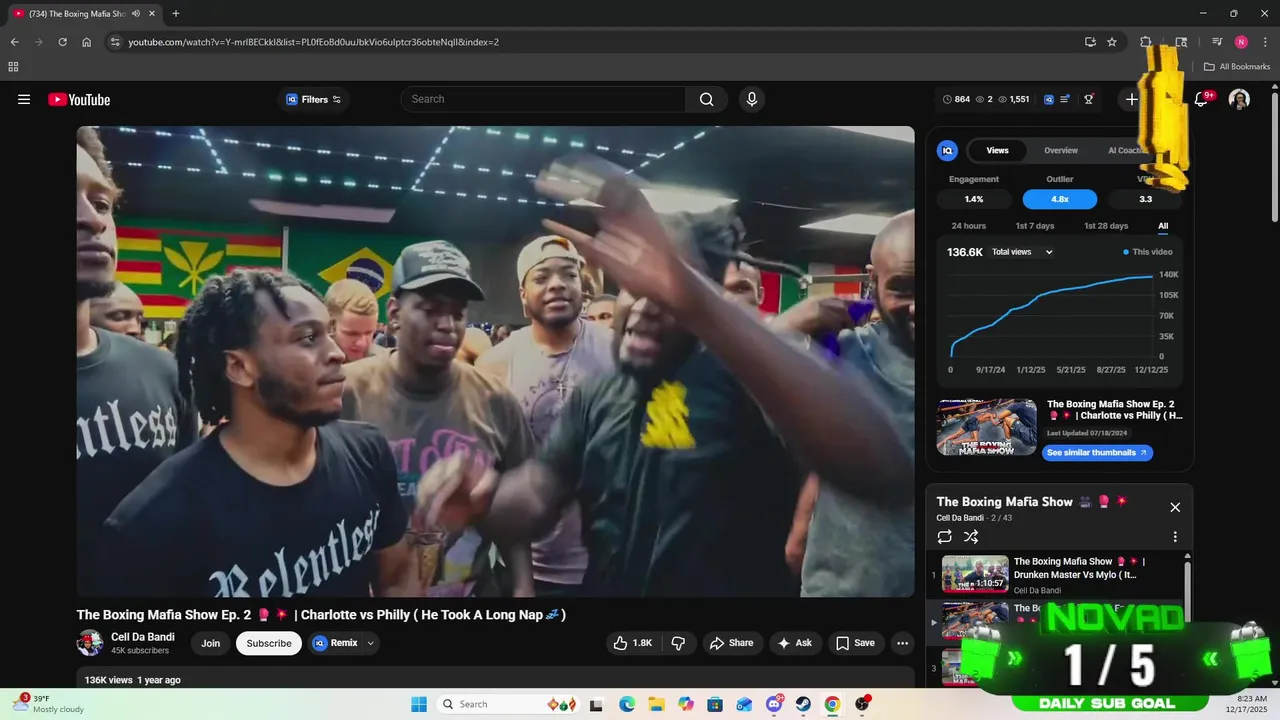The width and height of the screenshot is (1280, 720).
Task: Select the 24 hours range tab
Action: click(968, 226)
